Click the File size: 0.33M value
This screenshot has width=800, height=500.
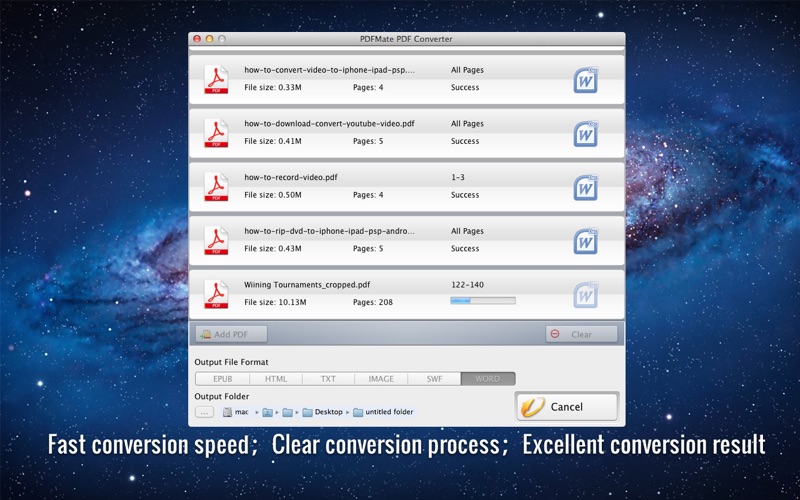tap(273, 87)
